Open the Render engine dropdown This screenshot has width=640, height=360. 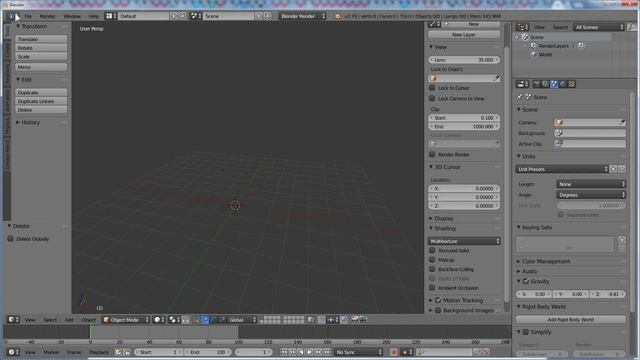302,16
